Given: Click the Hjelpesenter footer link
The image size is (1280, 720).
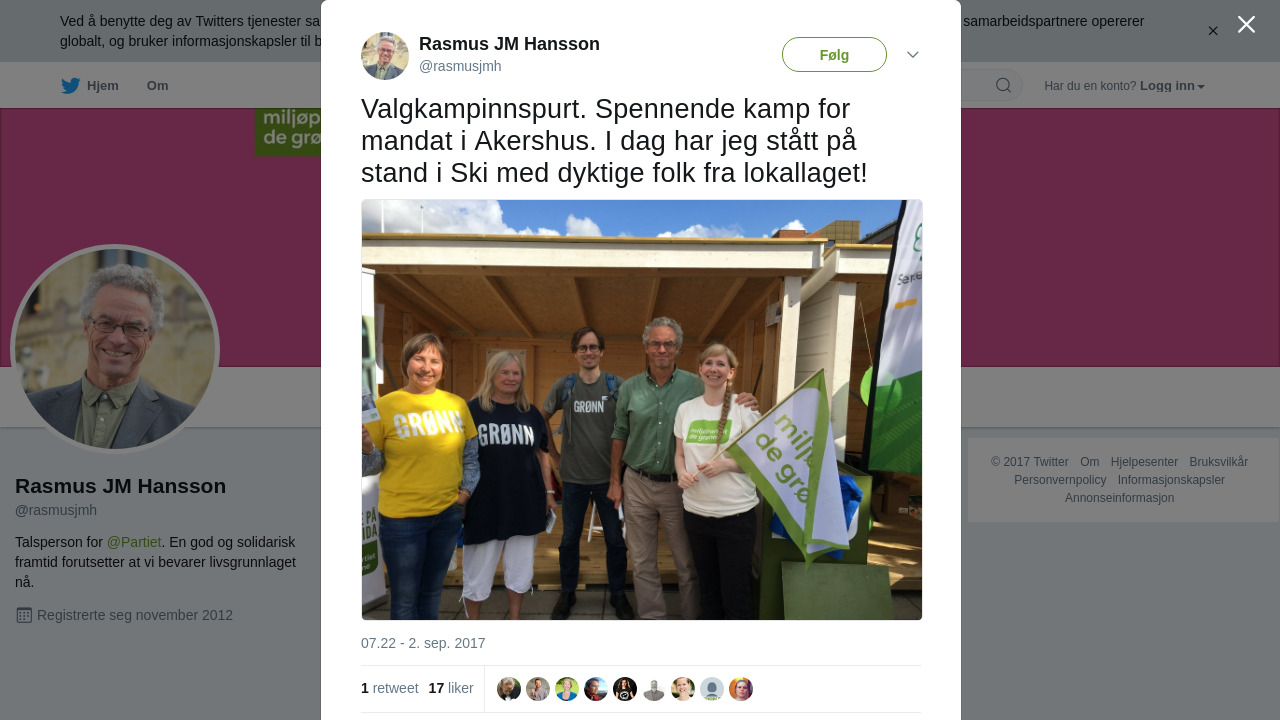Looking at the screenshot, I should [x=1144, y=462].
